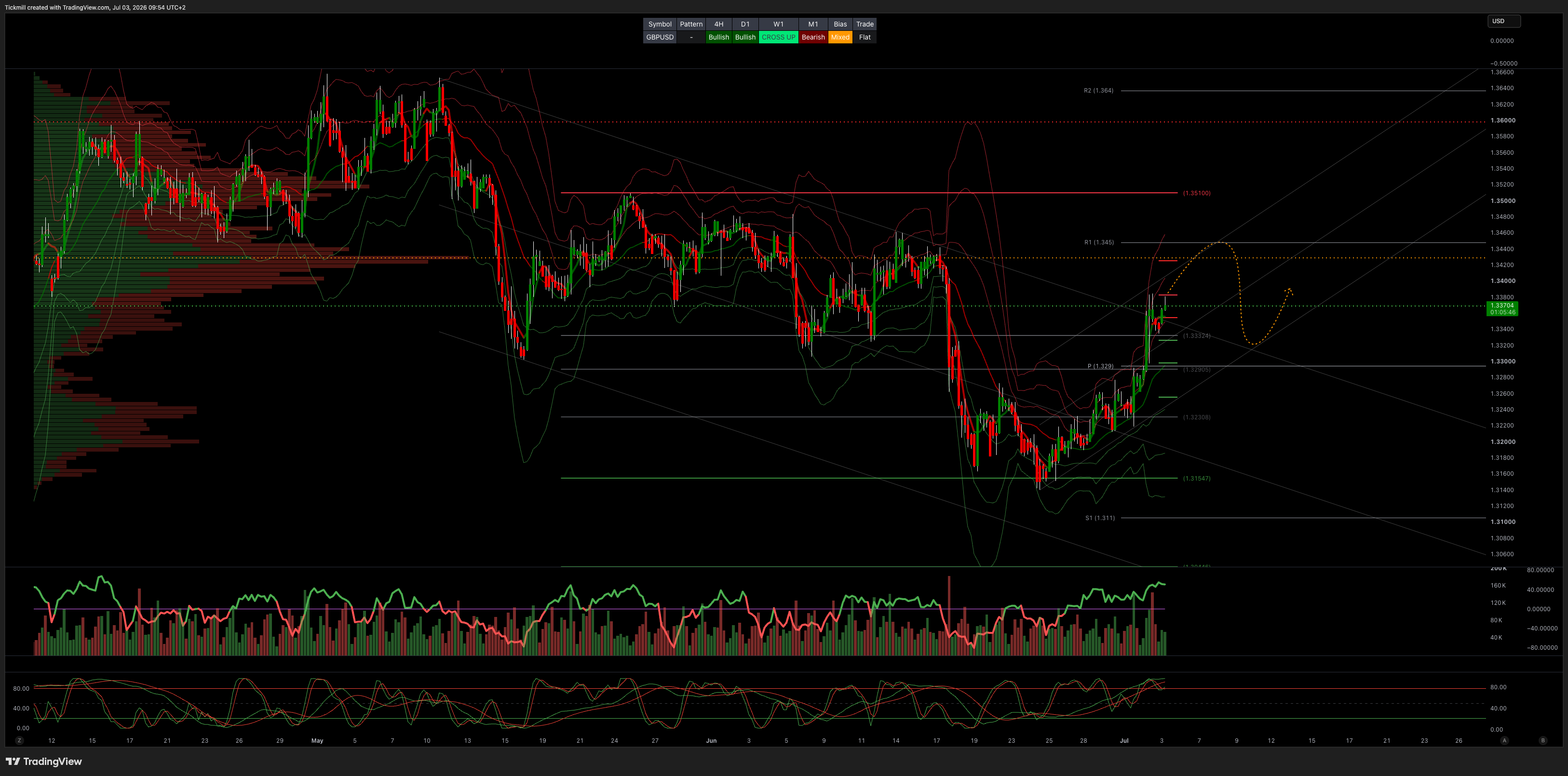Click the Z timezone icon on time axis
Image resolution: width=1568 pixels, height=776 pixels.
coord(19,741)
